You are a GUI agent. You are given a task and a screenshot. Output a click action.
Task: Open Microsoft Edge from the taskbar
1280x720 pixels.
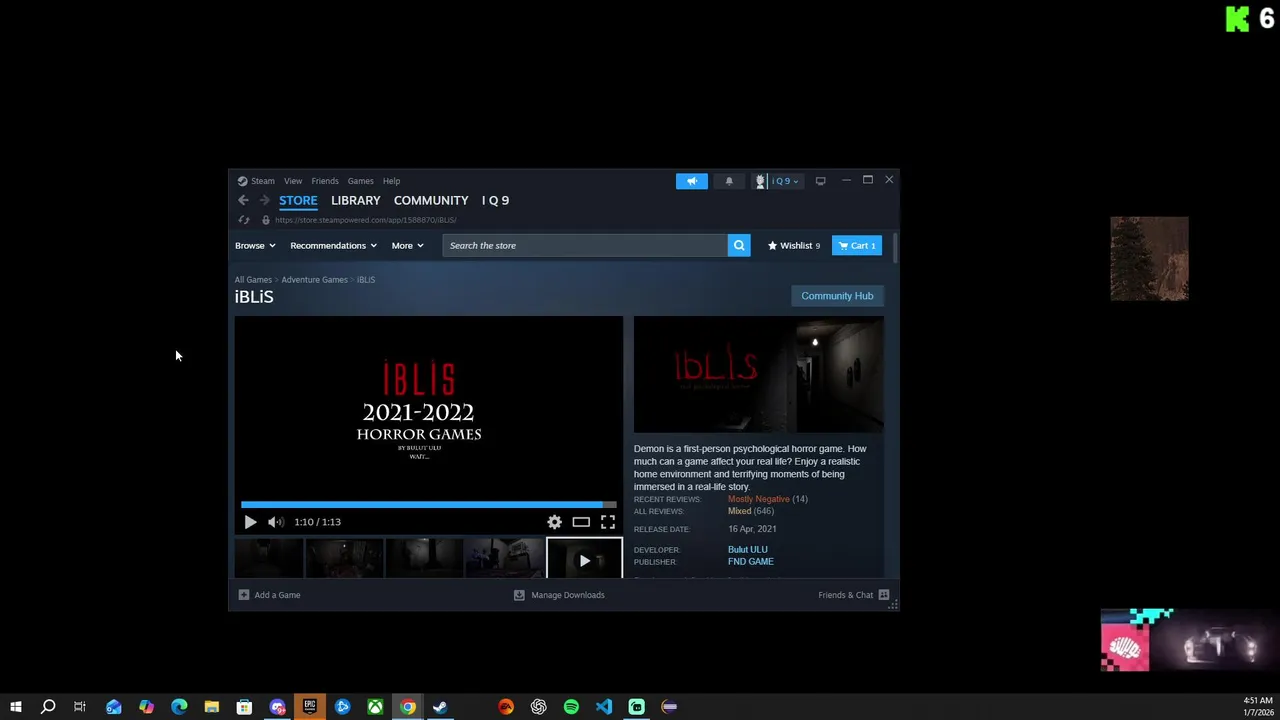[x=179, y=707]
